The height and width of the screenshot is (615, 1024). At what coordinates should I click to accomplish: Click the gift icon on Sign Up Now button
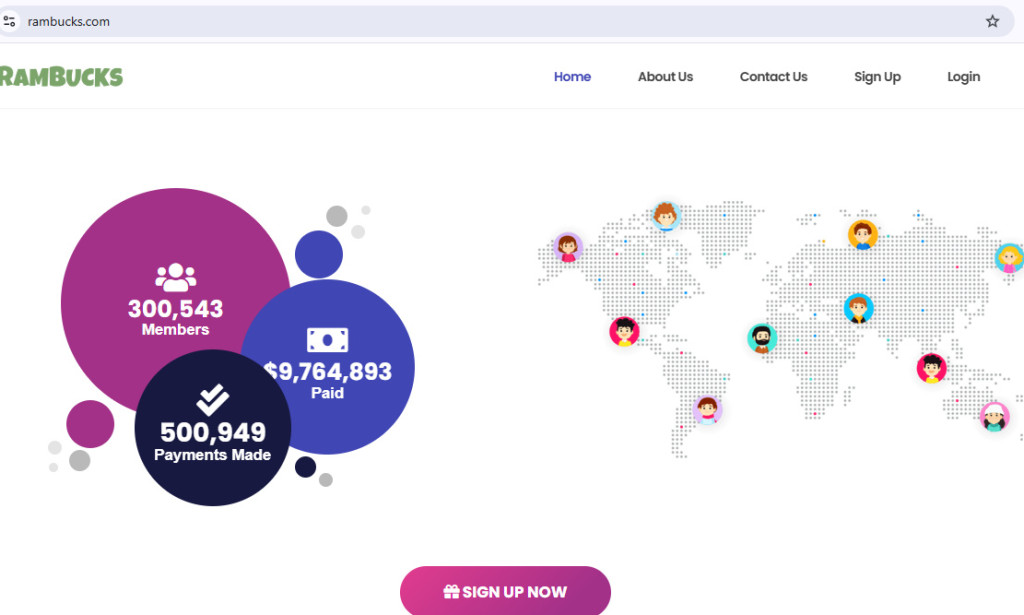[x=451, y=592]
